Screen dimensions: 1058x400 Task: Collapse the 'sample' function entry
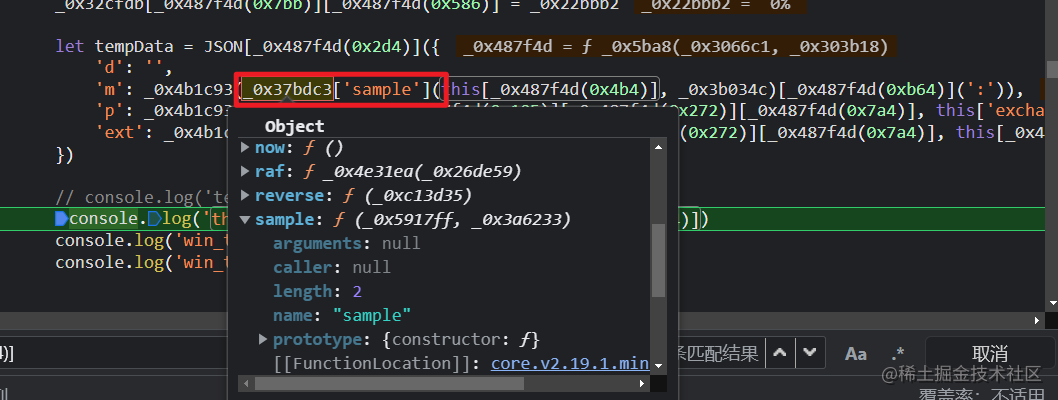pyautogui.click(x=246, y=219)
